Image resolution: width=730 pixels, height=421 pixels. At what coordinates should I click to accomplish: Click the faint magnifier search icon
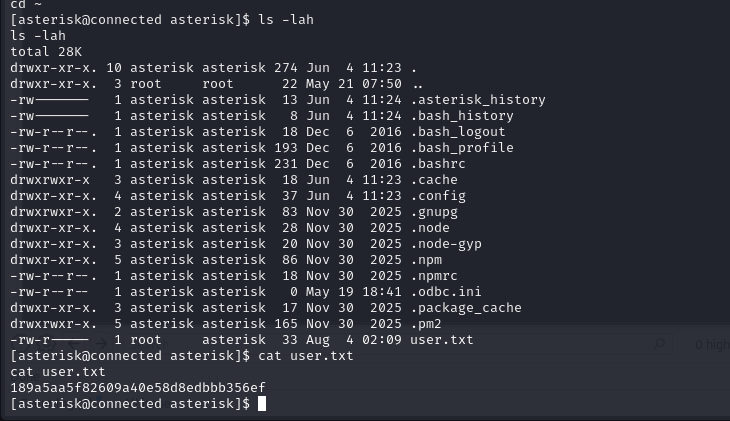659,344
